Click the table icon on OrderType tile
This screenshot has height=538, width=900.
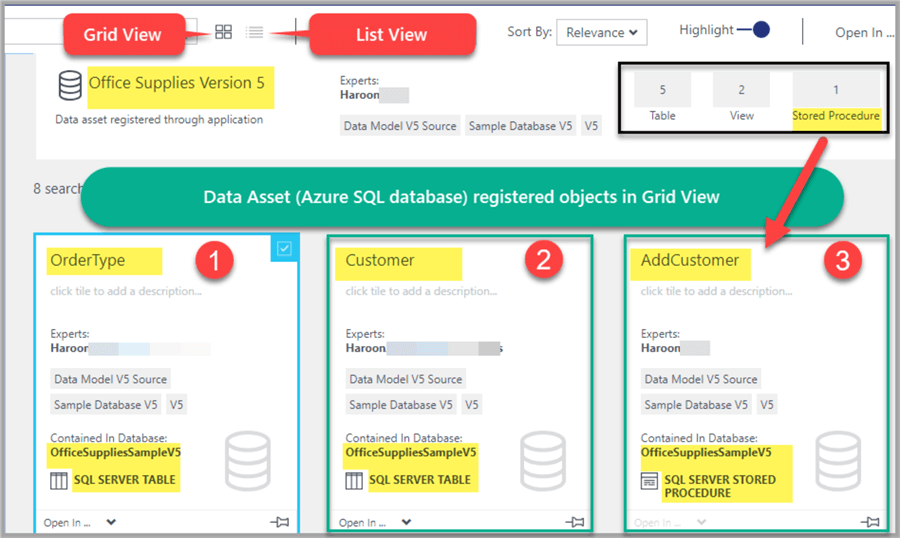click(x=59, y=480)
